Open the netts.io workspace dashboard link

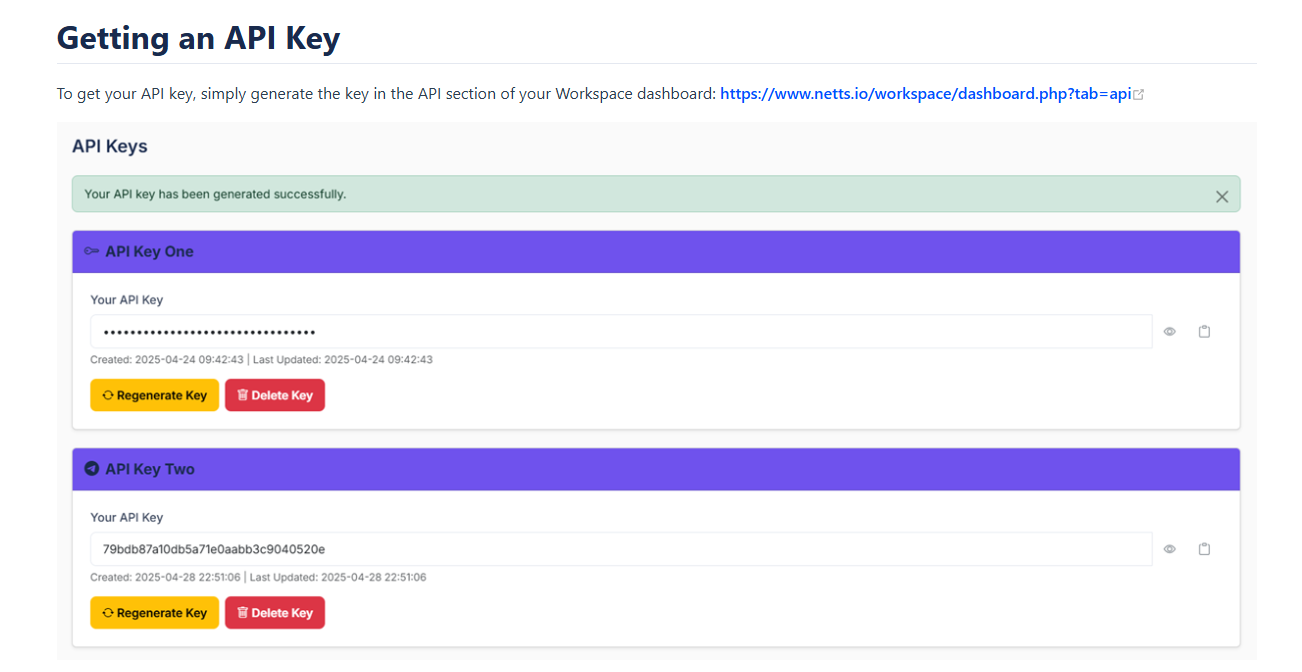[x=925, y=94]
